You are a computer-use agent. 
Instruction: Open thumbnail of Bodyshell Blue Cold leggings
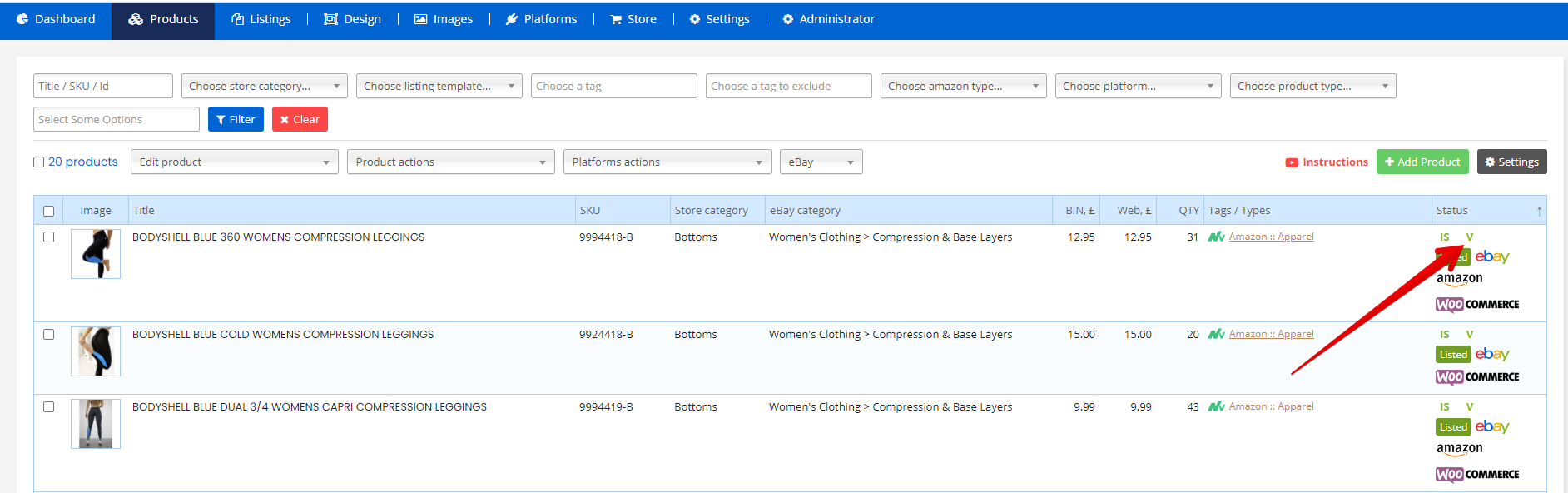pyautogui.click(x=96, y=351)
